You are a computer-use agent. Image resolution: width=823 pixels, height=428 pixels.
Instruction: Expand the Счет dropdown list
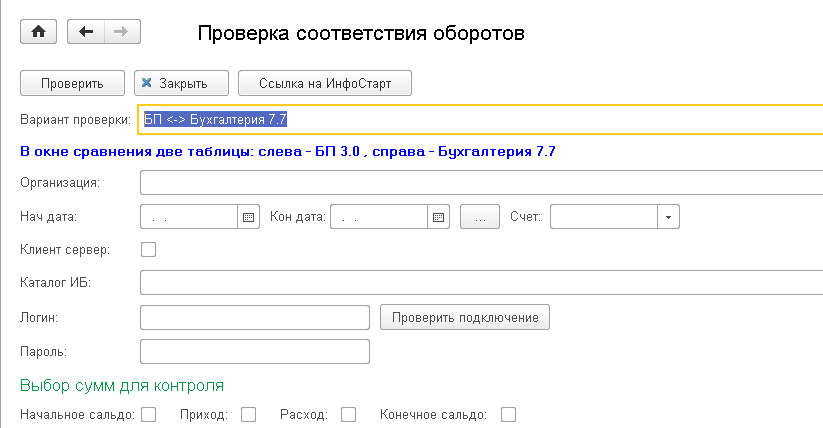(x=668, y=216)
